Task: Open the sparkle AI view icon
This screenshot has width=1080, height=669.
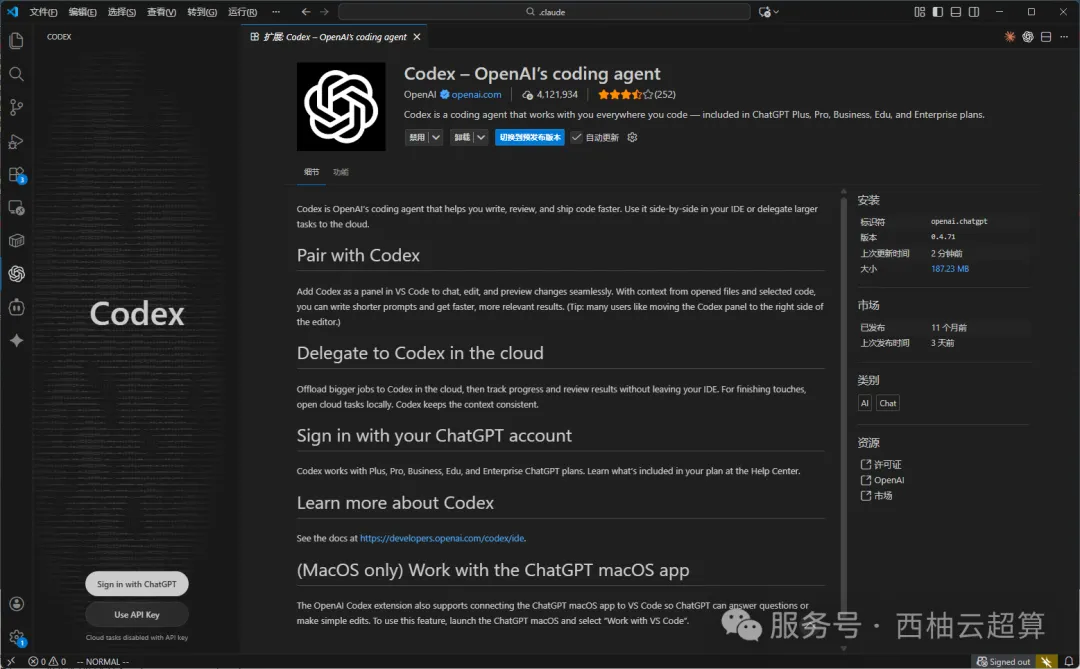Action: click(17, 340)
